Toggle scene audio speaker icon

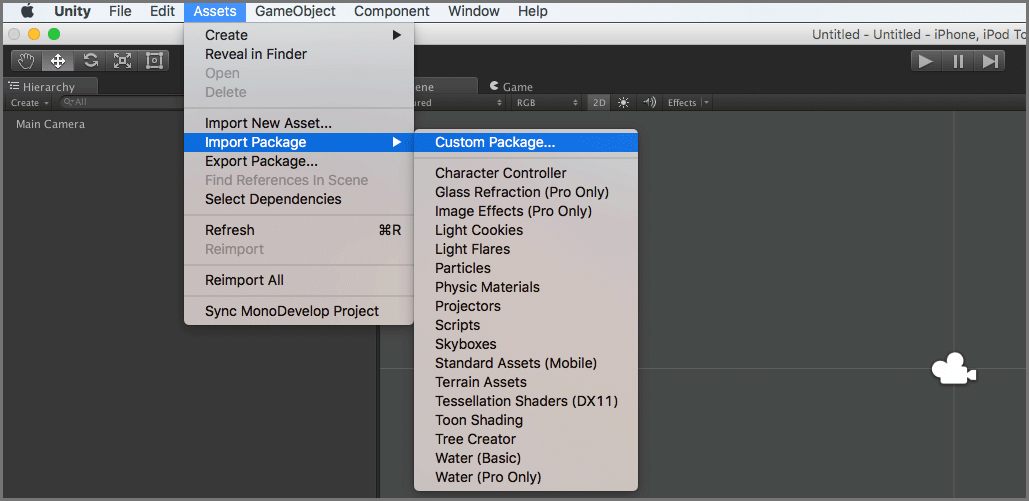[x=650, y=102]
